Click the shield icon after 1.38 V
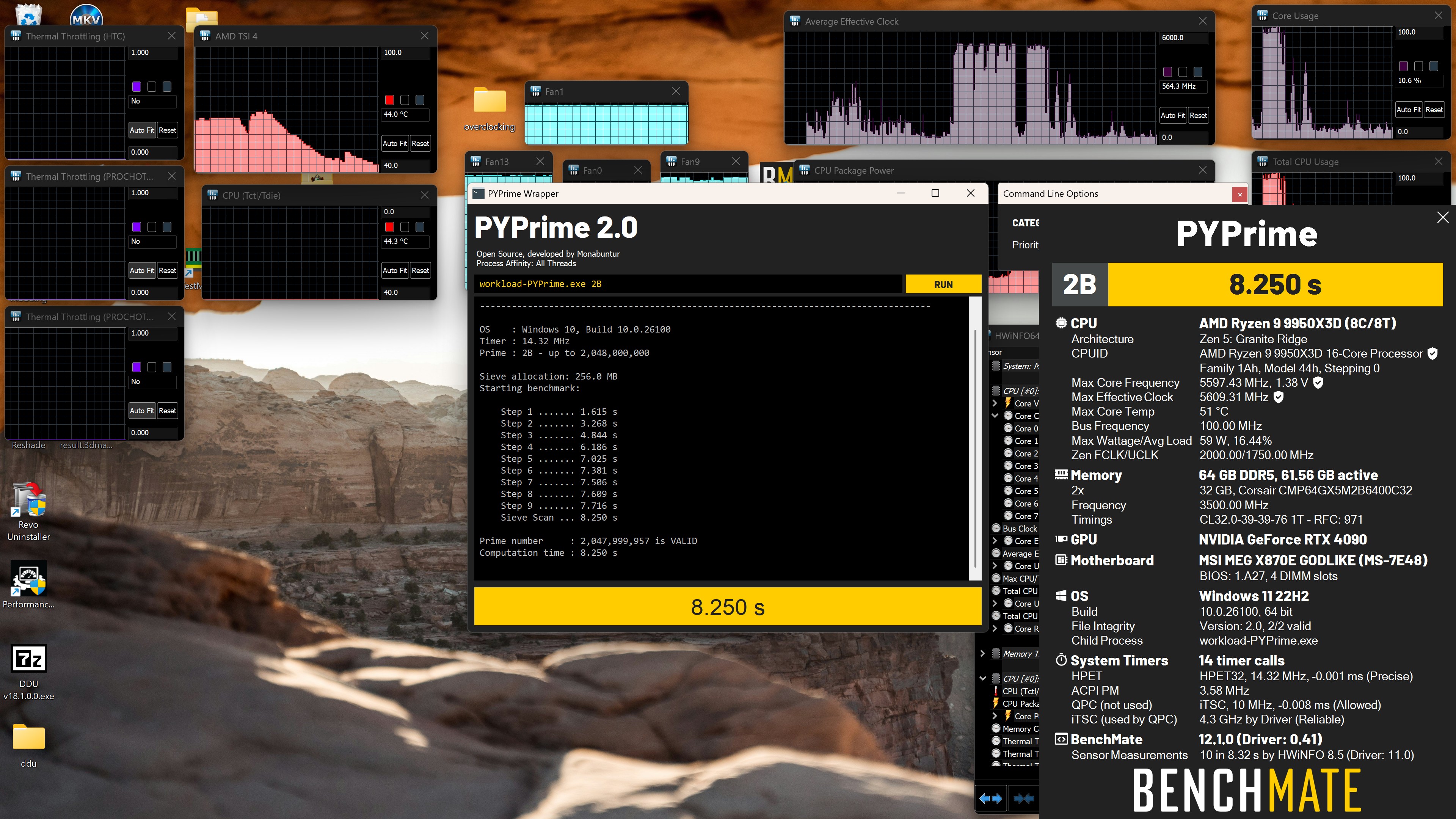The image size is (1456, 819). pos(1318,383)
